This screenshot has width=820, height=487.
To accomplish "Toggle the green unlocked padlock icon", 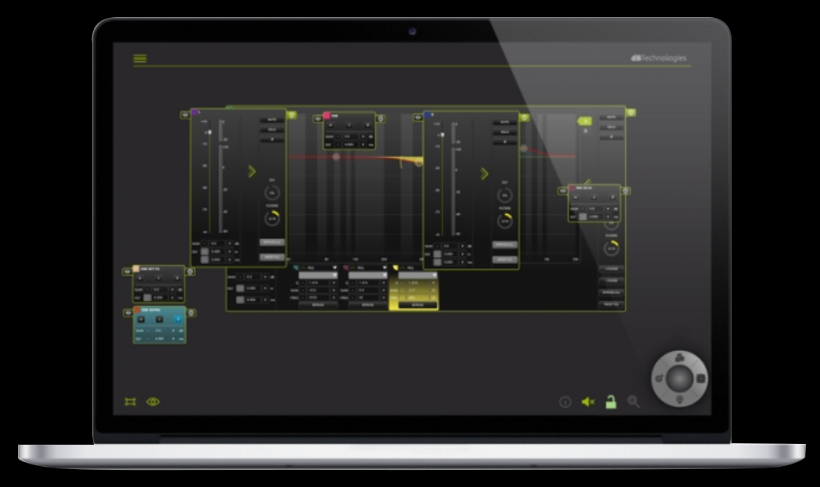I will (x=611, y=402).
